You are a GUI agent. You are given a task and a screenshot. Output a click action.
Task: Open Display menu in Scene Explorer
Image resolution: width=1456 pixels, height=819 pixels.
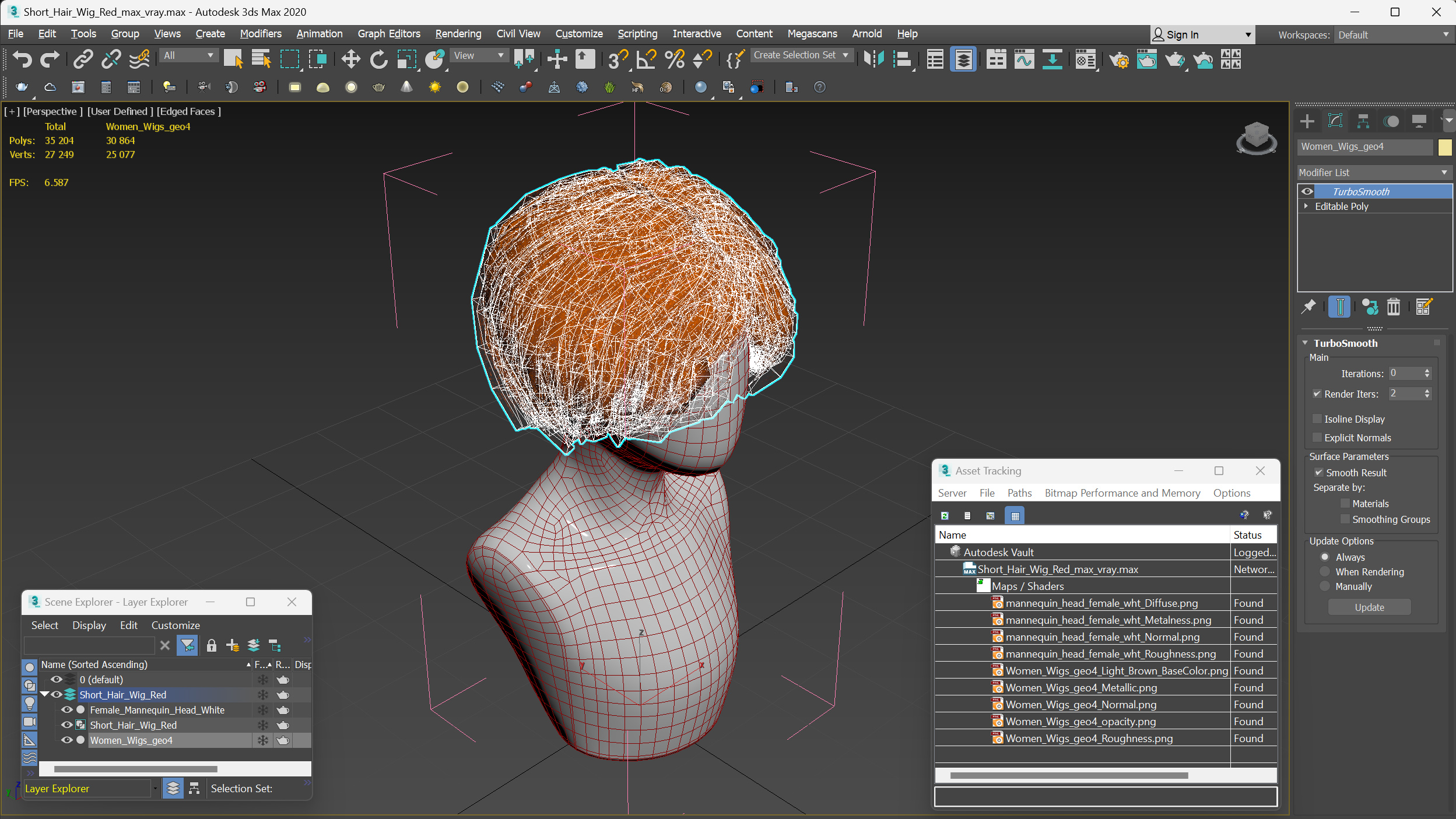pos(89,625)
